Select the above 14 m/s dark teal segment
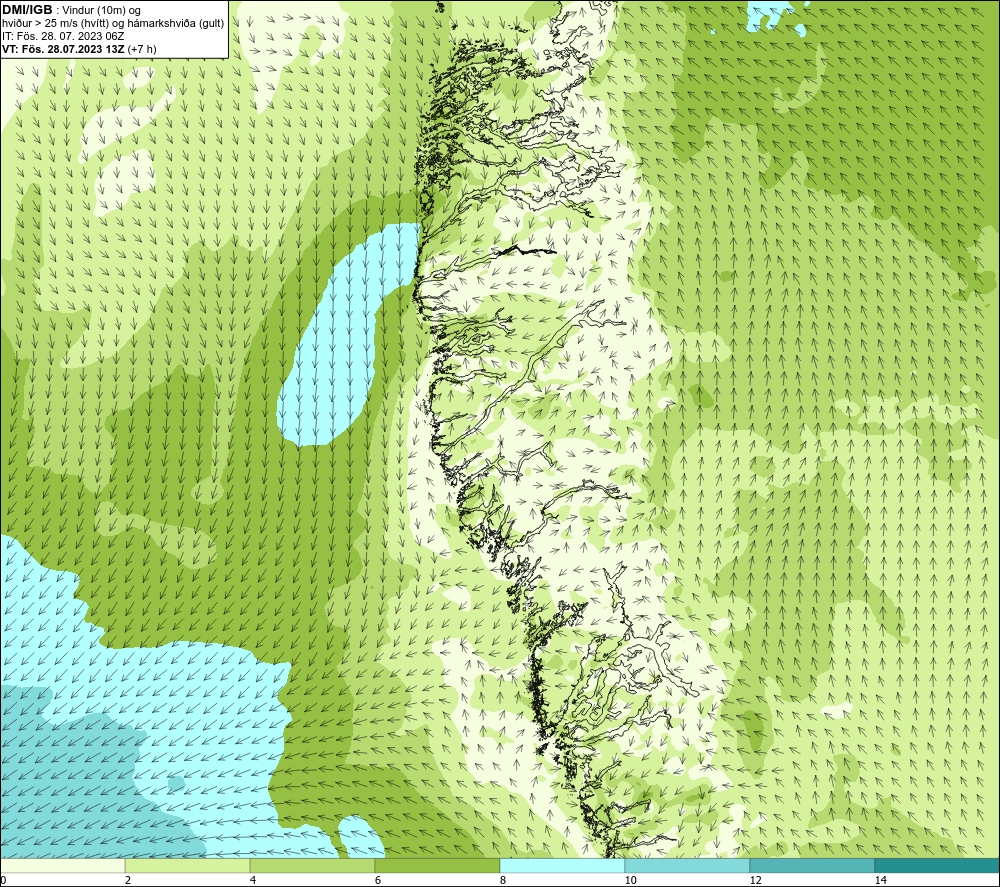Viewport: 1000px width, 887px height. coord(937,865)
